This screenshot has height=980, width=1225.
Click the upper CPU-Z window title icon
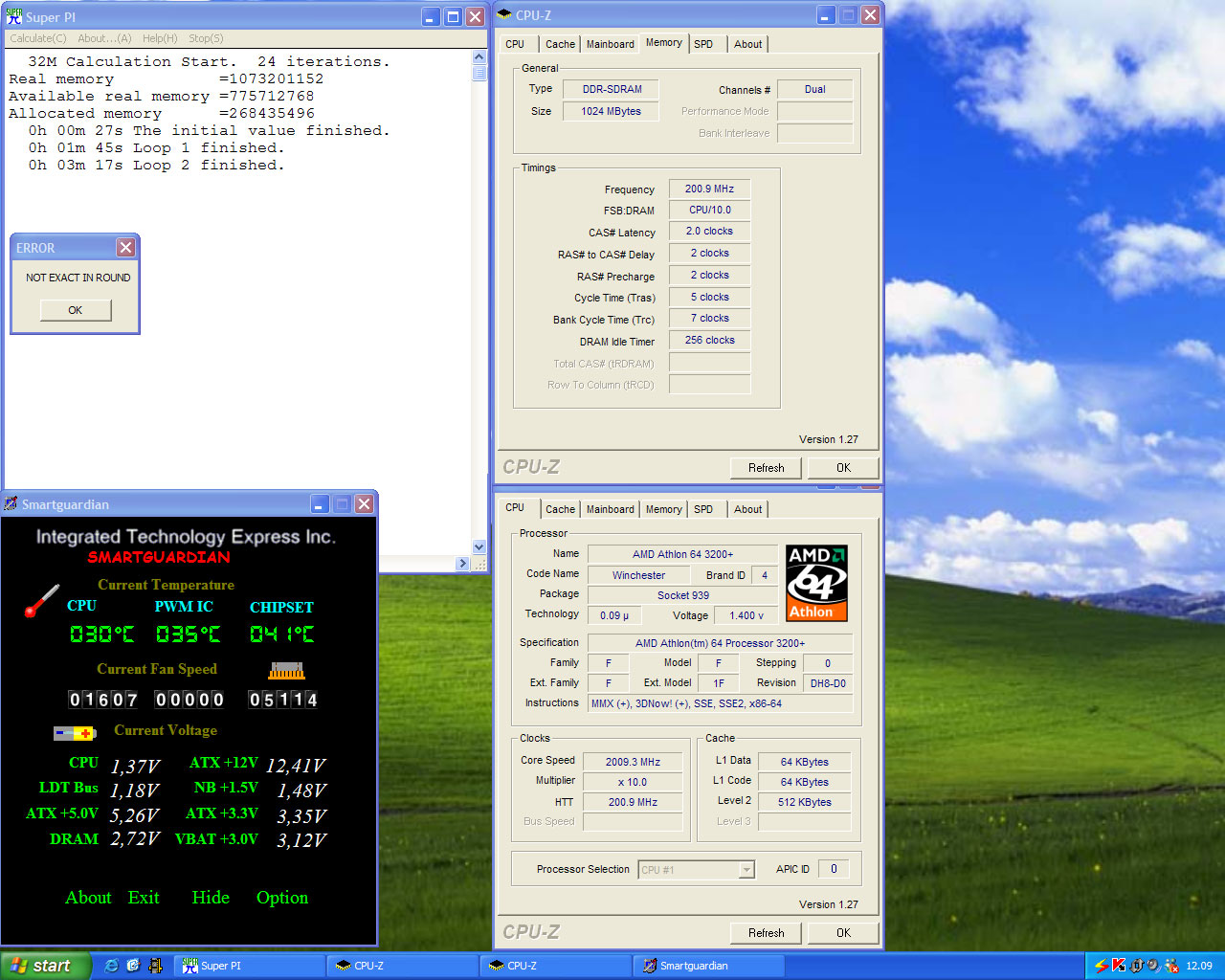[x=504, y=14]
